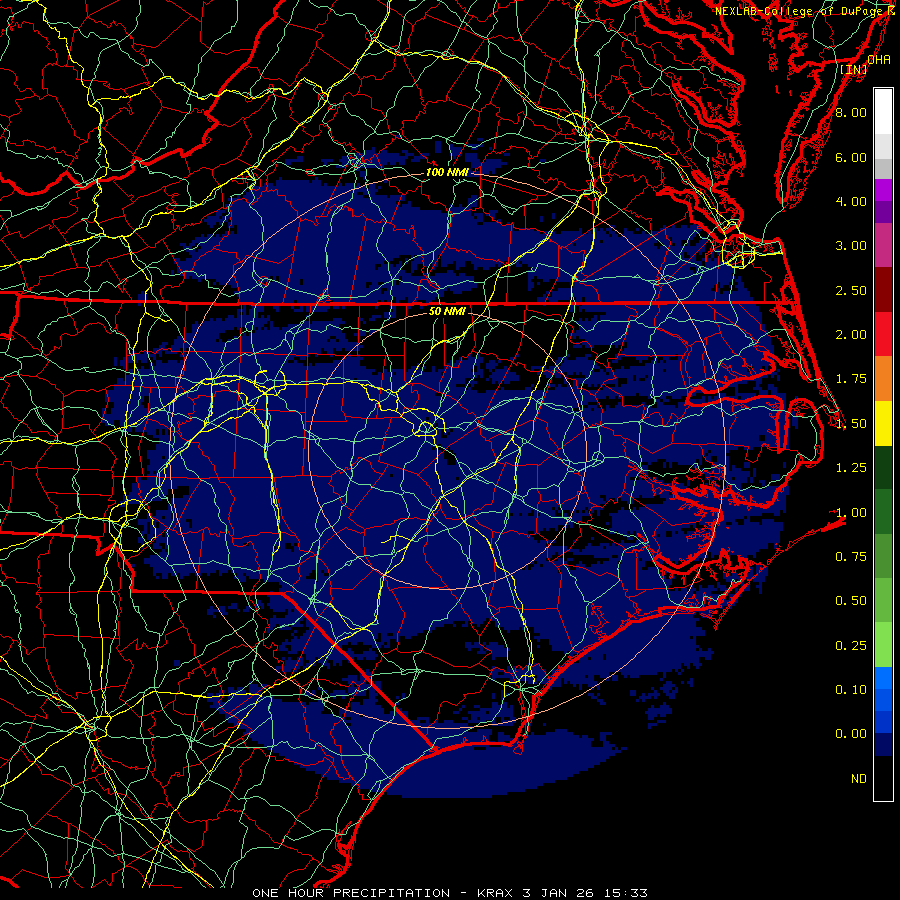Pick the black ND swatch at legend bottom
Screen dimensions: 900x900
click(883, 778)
